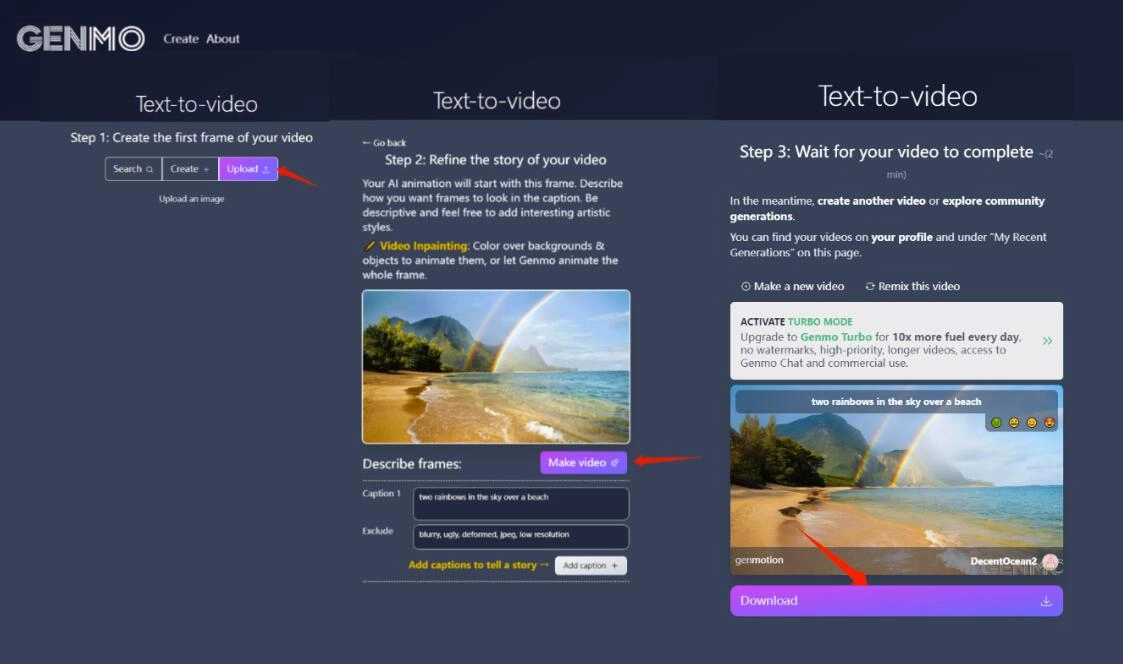This screenshot has width=1123, height=664.
Task: Open the Create menu in header
Action: tap(181, 39)
